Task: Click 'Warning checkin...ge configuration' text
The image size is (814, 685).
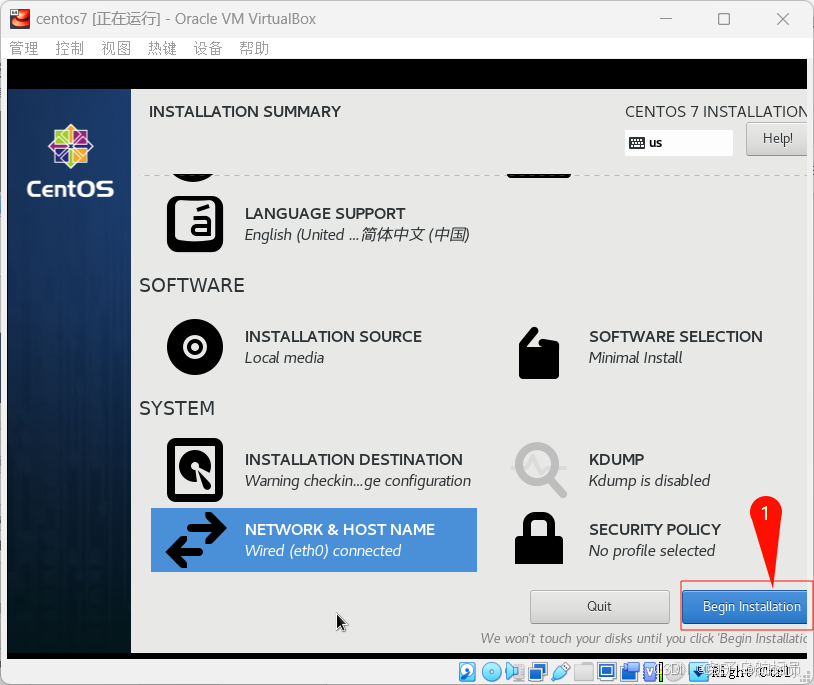Action: coord(358,481)
